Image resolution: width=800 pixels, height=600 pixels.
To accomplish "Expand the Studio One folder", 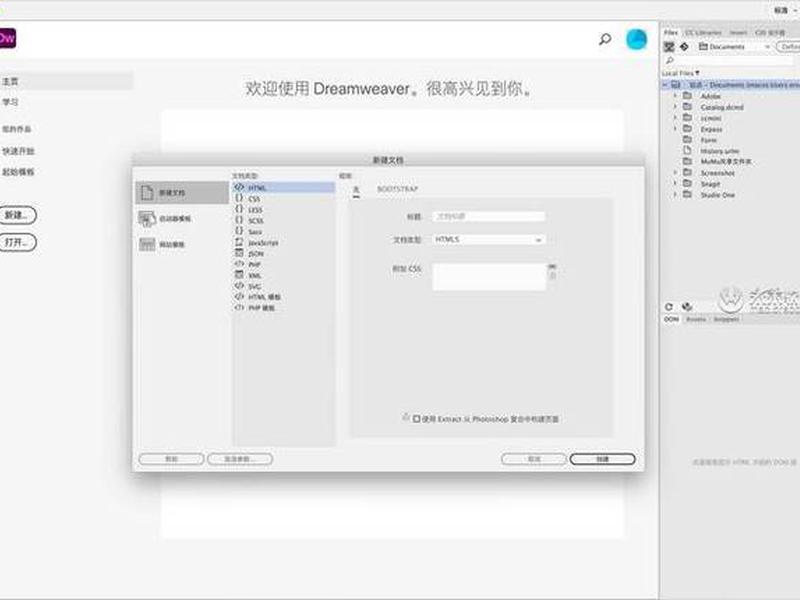I will click(x=674, y=195).
